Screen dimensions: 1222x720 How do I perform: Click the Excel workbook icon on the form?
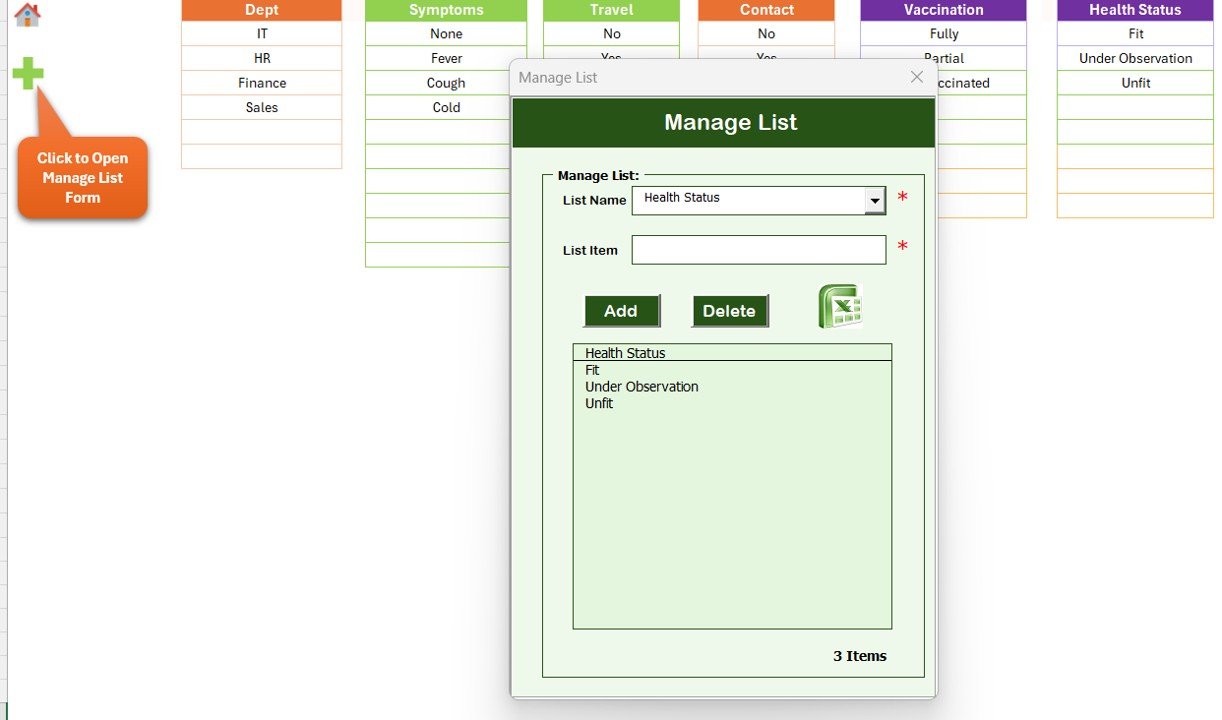841,308
